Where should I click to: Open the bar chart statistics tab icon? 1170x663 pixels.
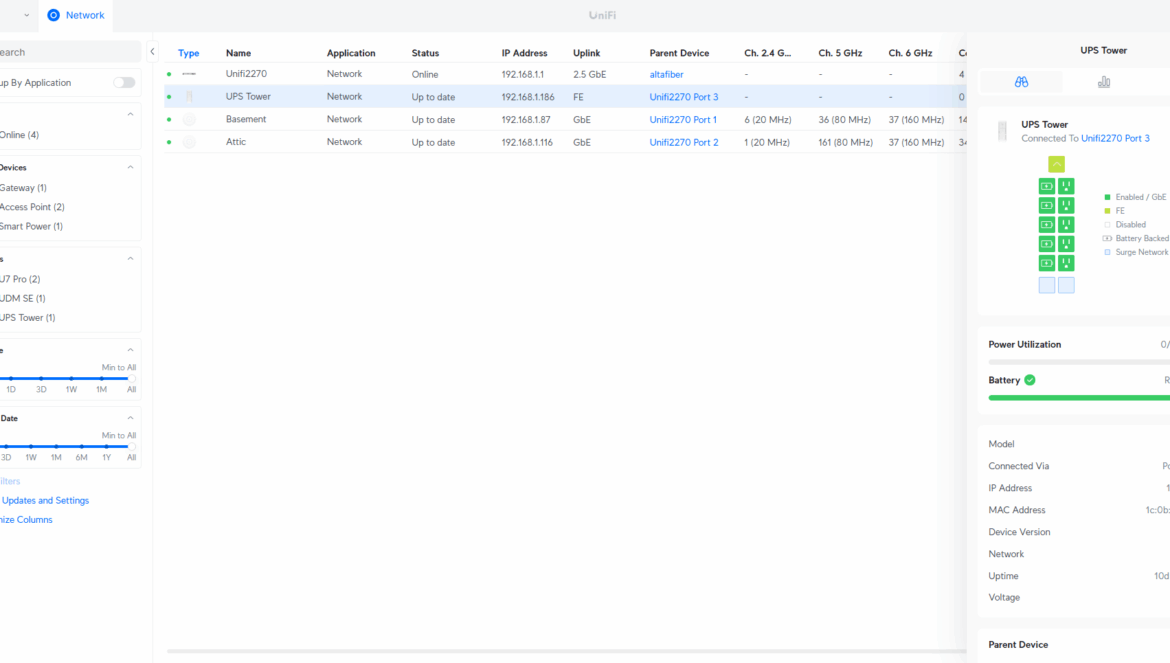tap(1104, 82)
